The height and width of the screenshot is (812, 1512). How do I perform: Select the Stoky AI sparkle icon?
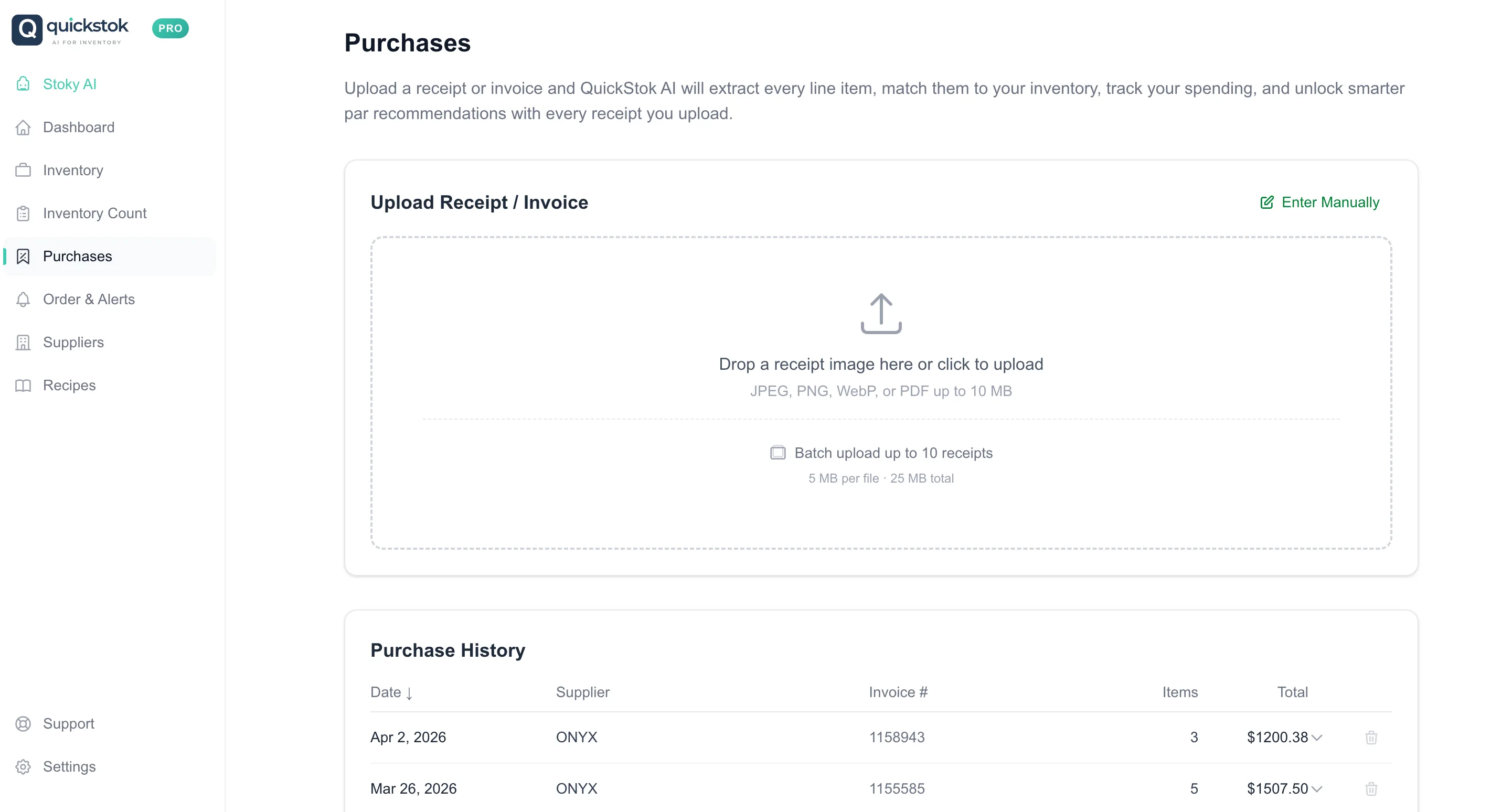(23, 84)
